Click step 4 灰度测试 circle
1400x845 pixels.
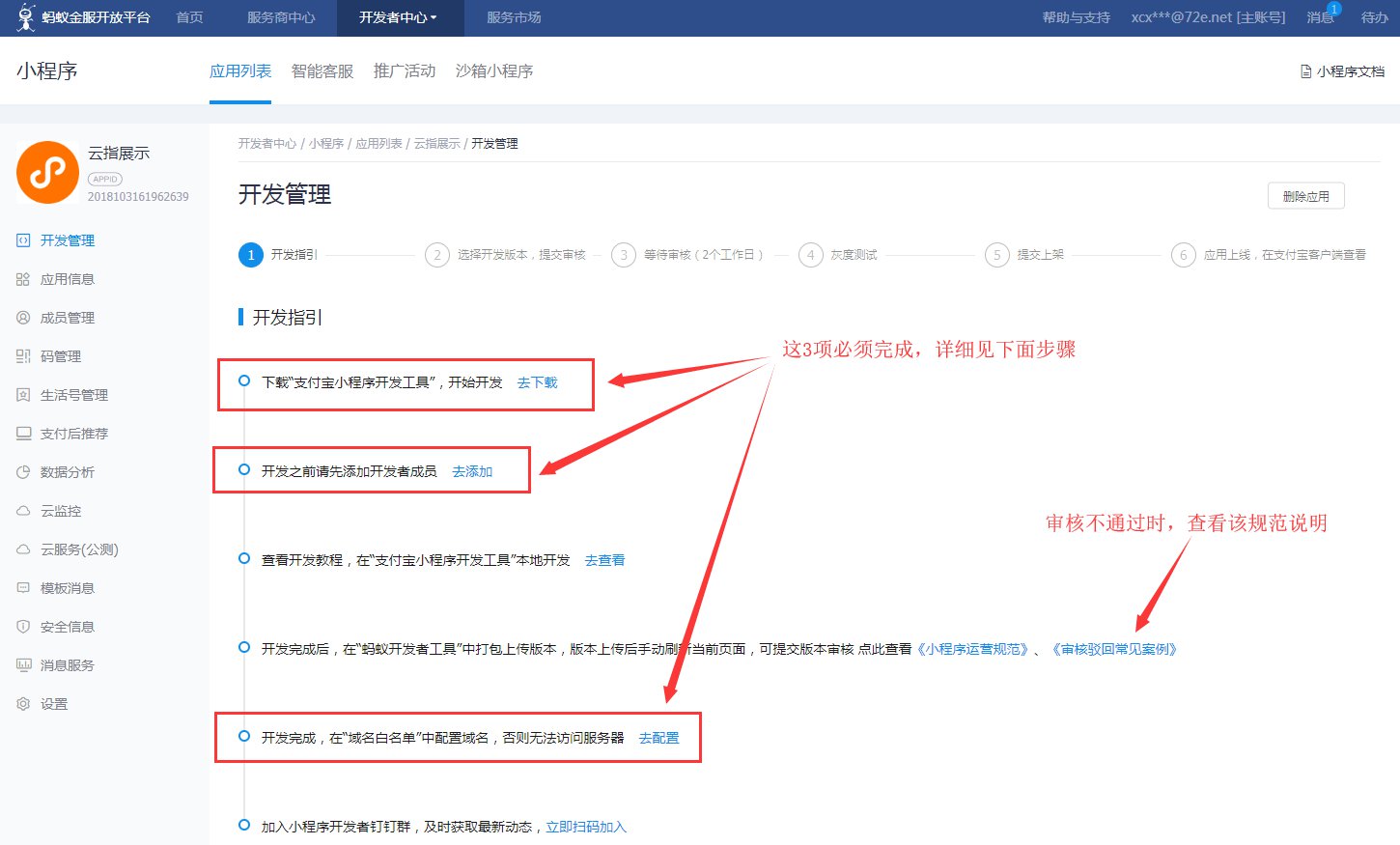pos(811,255)
